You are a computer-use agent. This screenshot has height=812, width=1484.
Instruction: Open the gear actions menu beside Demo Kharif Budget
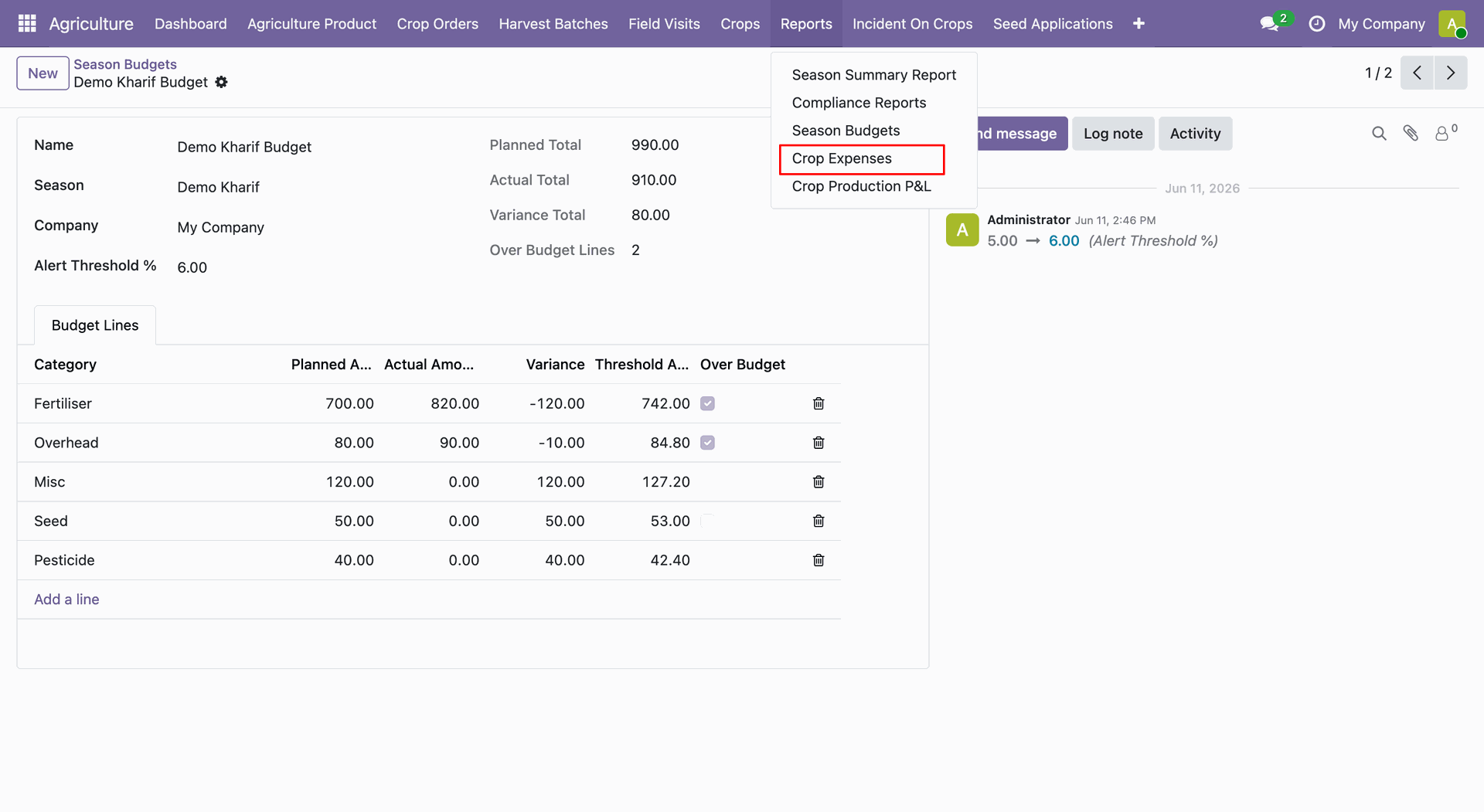(221, 82)
